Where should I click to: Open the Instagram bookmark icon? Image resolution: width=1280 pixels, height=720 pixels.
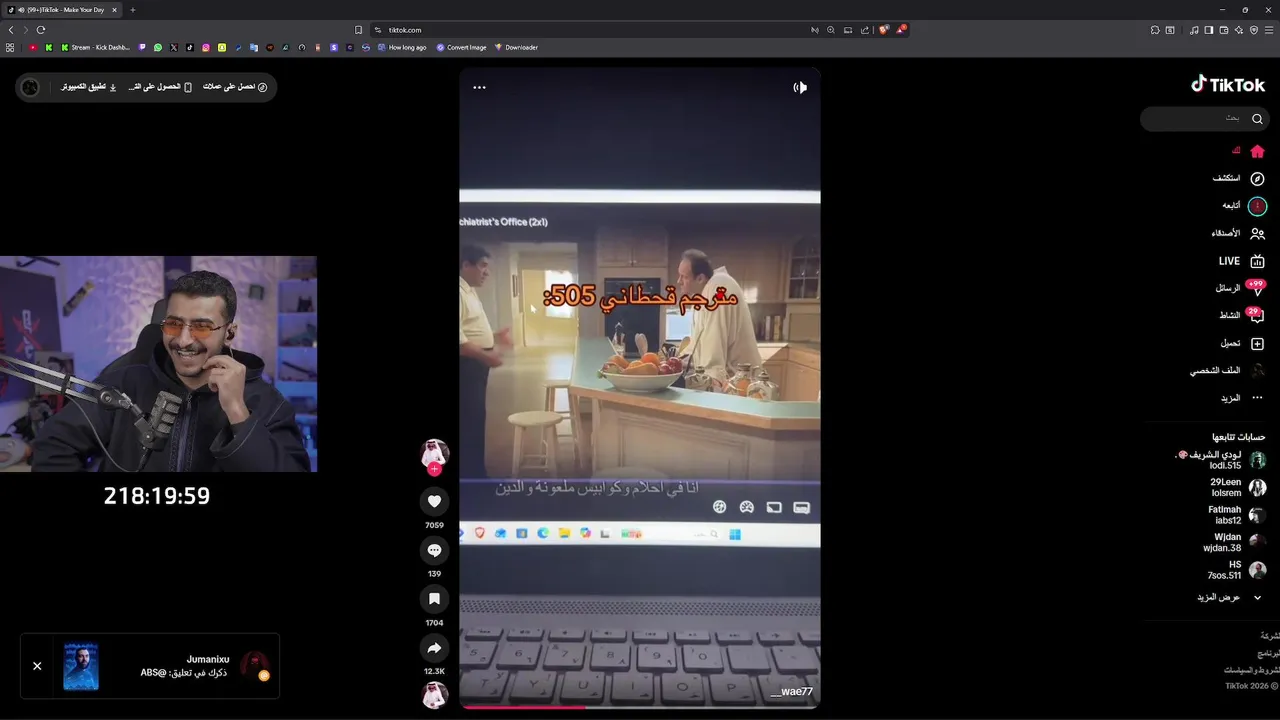pos(206,47)
